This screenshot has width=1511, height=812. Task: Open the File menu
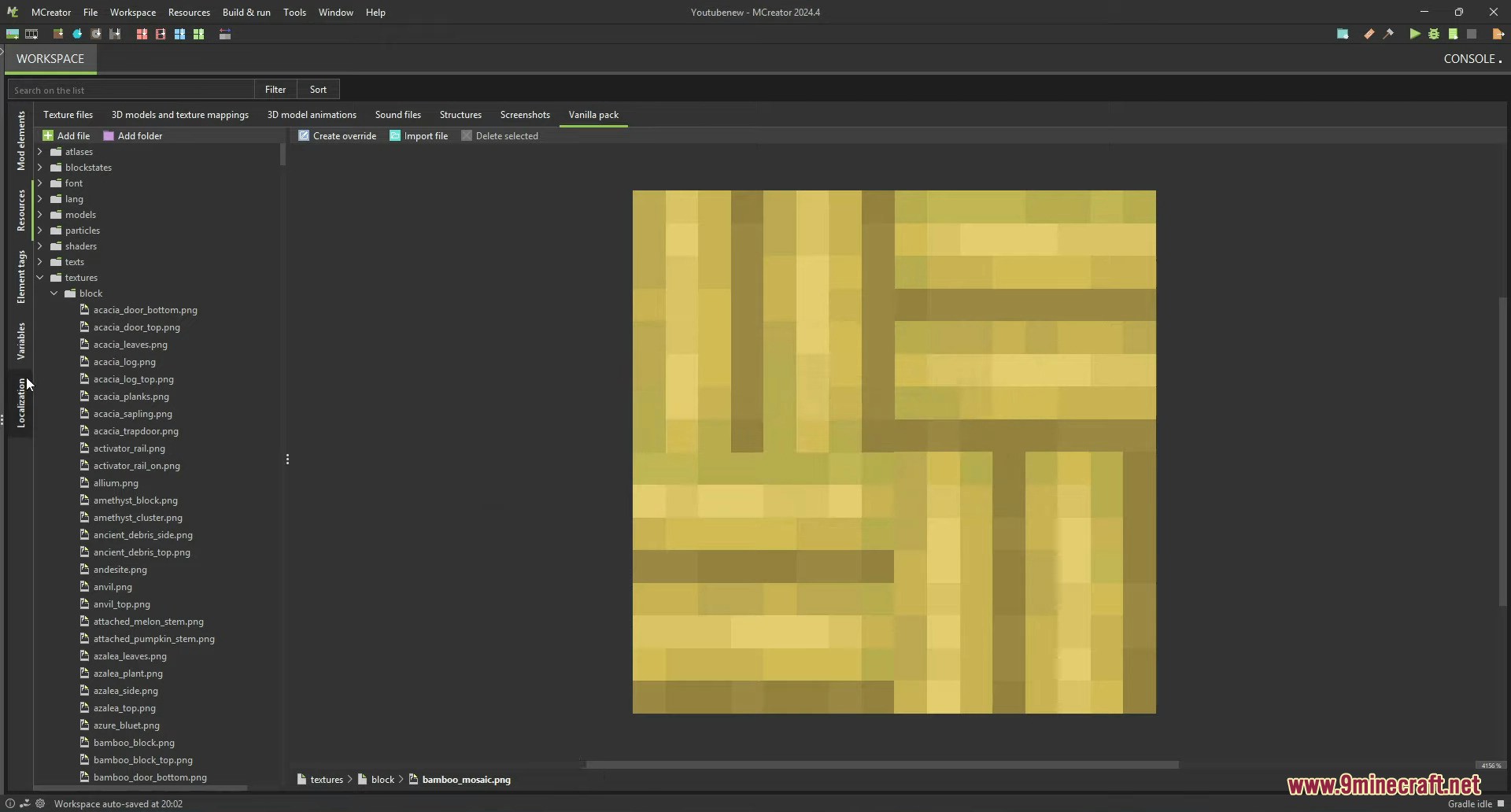coord(91,12)
